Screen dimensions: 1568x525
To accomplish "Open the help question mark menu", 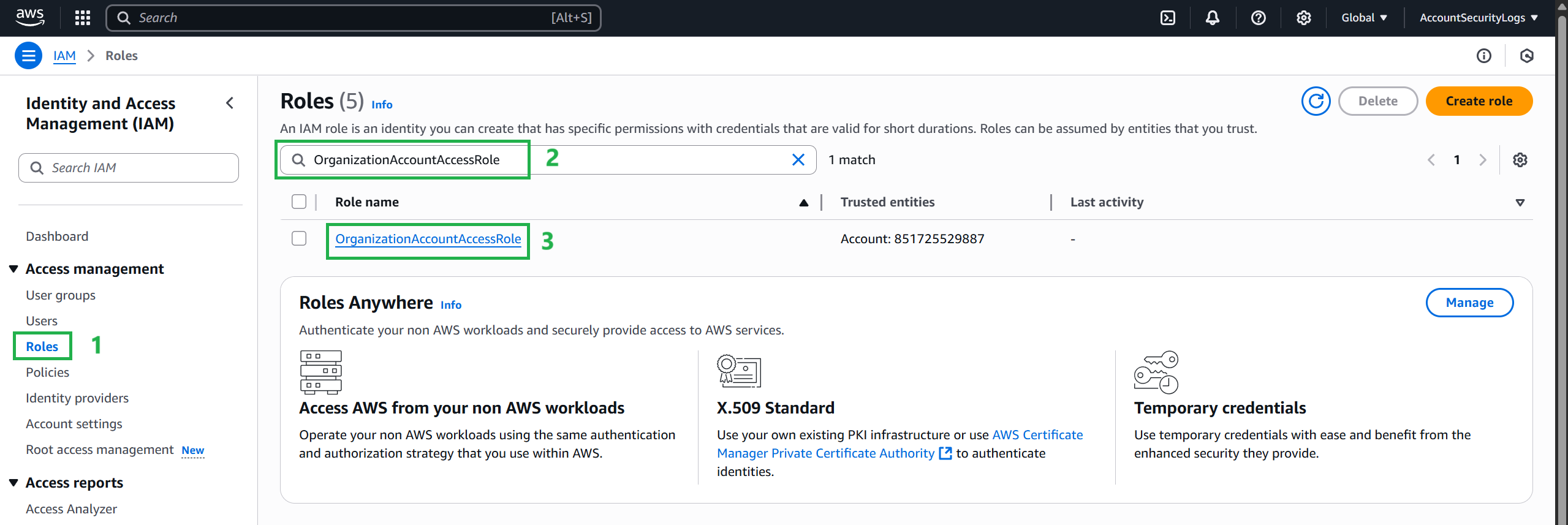I will pyautogui.click(x=1258, y=18).
